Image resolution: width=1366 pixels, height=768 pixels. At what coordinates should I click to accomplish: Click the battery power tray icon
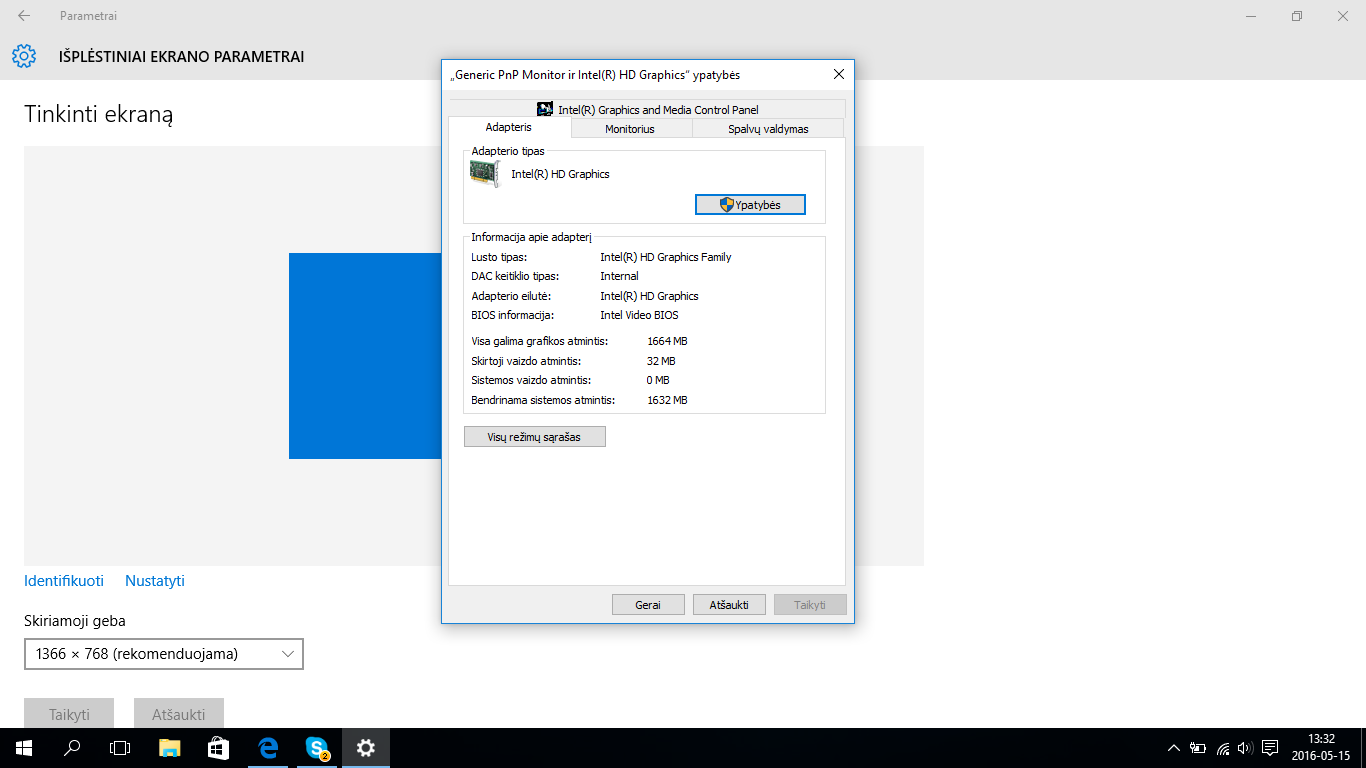click(1198, 748)
